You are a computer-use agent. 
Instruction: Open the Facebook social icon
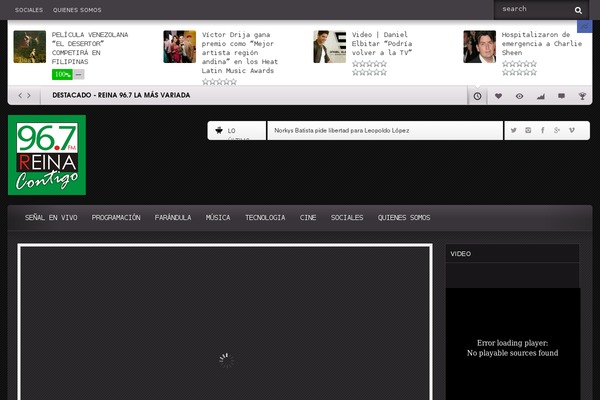click(543, 130)
